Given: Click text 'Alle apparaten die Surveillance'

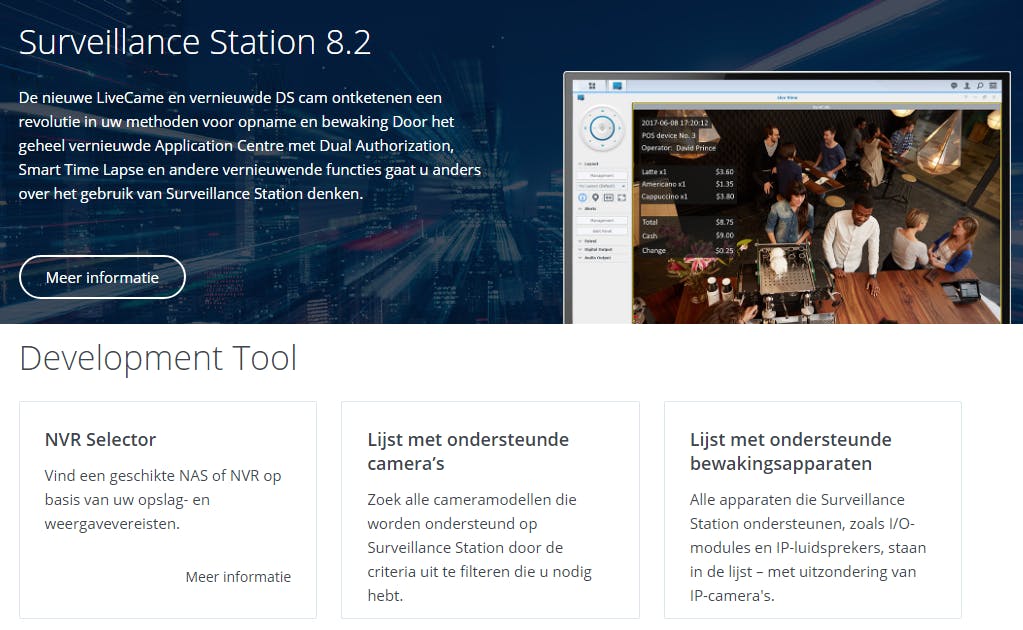Looking at the screenshot, I should [x=797, y=500].
